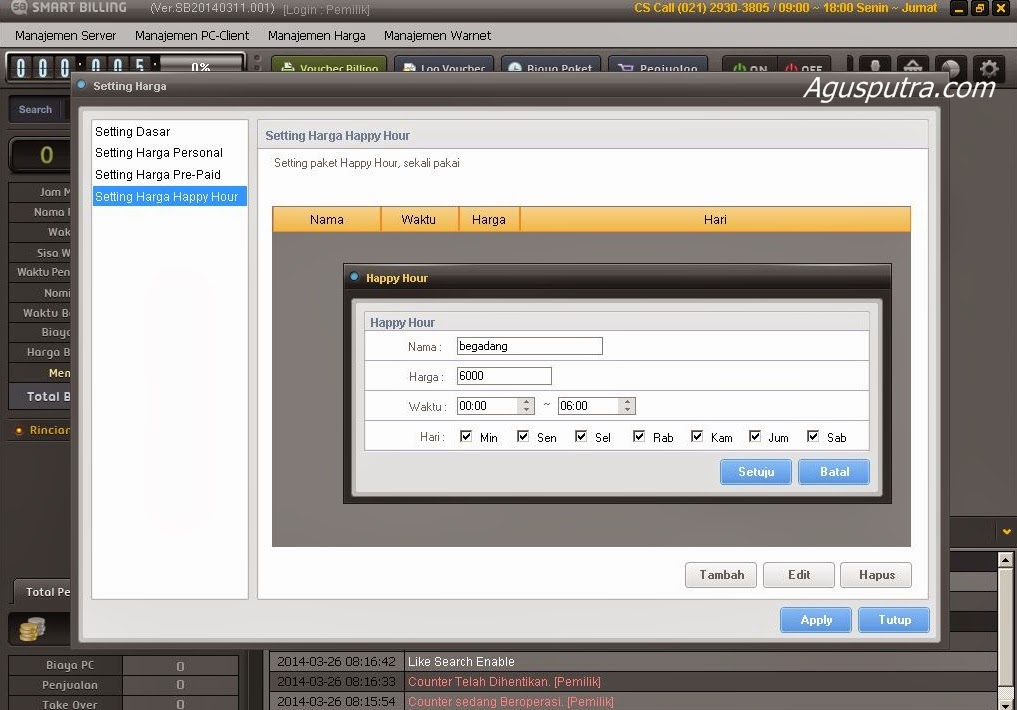Click the Waktu column header

tap(419, 219)
